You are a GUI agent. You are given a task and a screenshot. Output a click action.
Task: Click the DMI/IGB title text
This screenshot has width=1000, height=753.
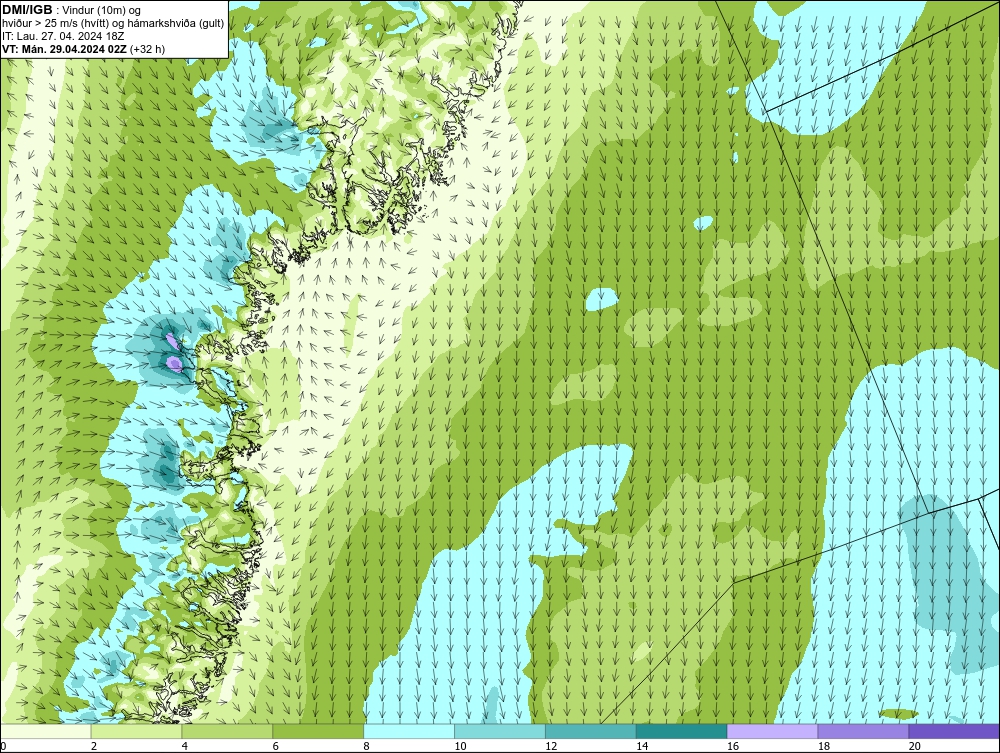tap(28, 10)
